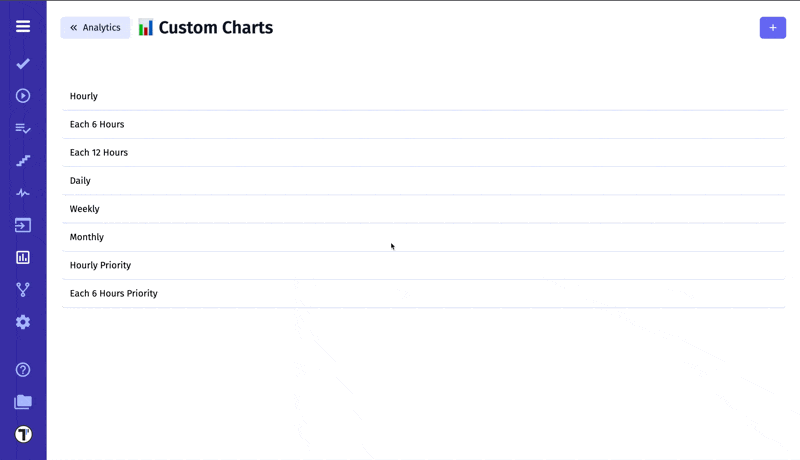The image size is (800, 460).
Task: Open Plans checklist icon in sidebar
Action: [x=23, y=129]
